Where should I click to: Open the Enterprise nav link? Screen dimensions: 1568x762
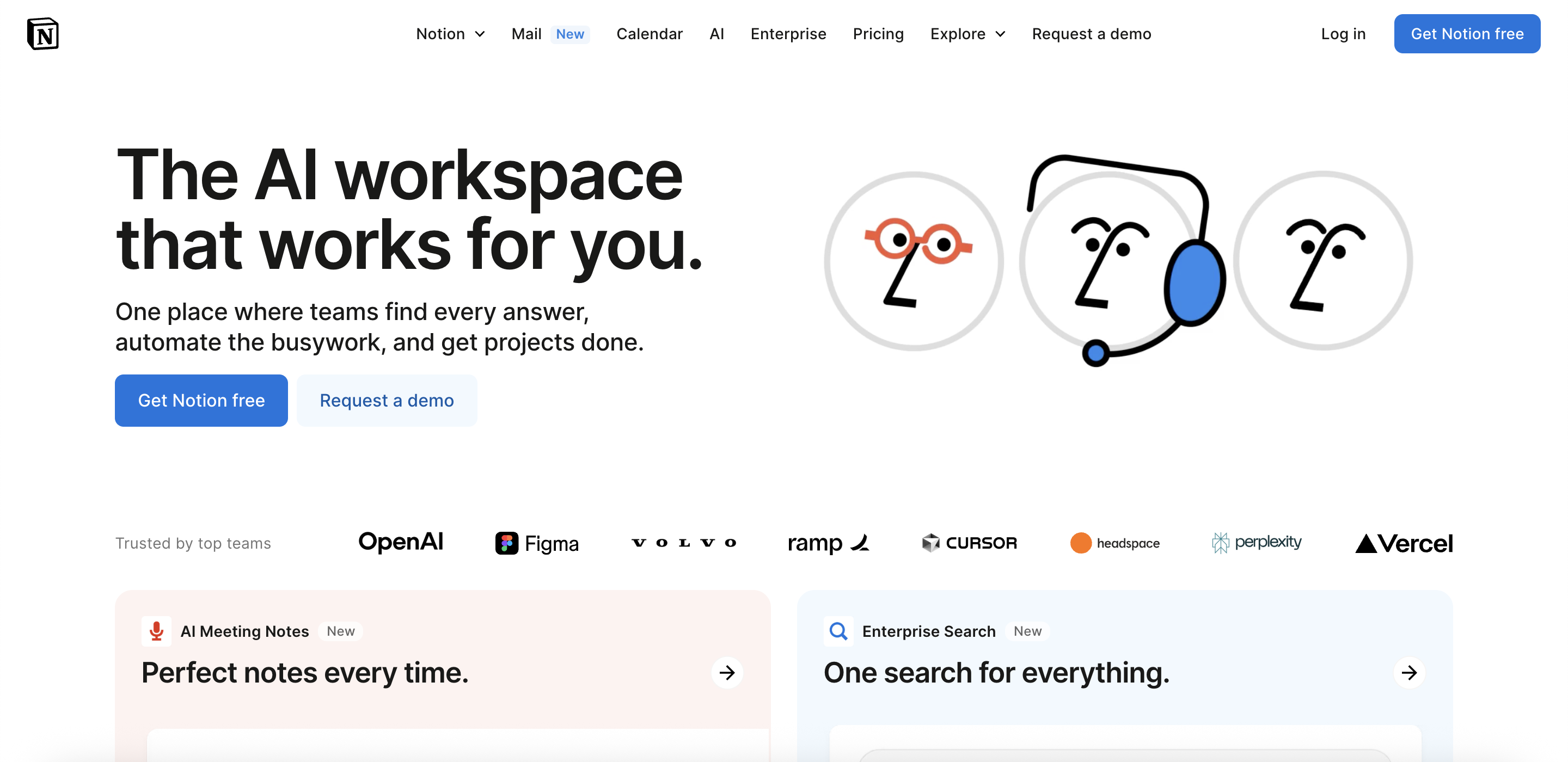pyautogui.click(x=788, y=34)
